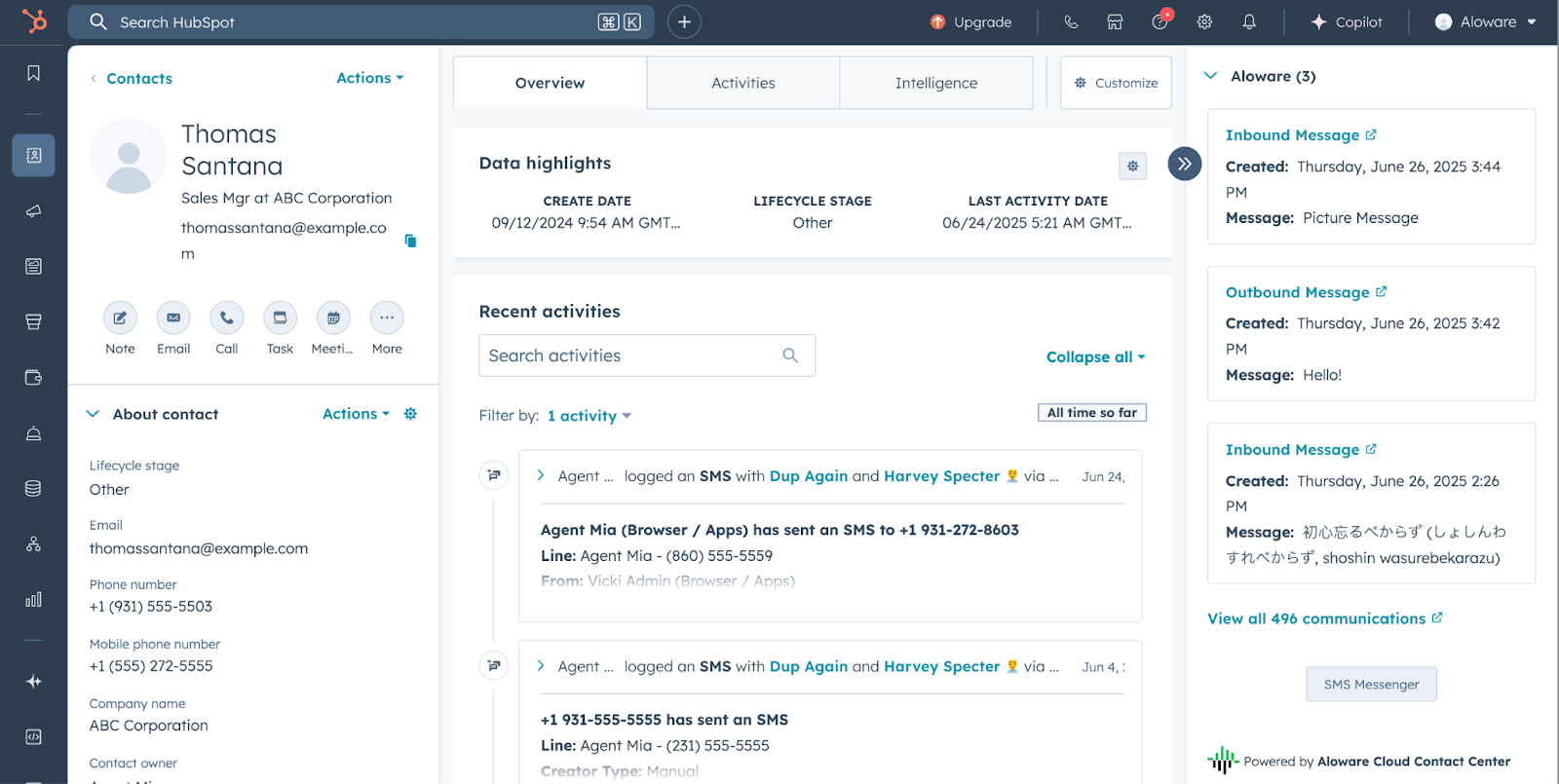Open Data highlights settings gear

1132,166
